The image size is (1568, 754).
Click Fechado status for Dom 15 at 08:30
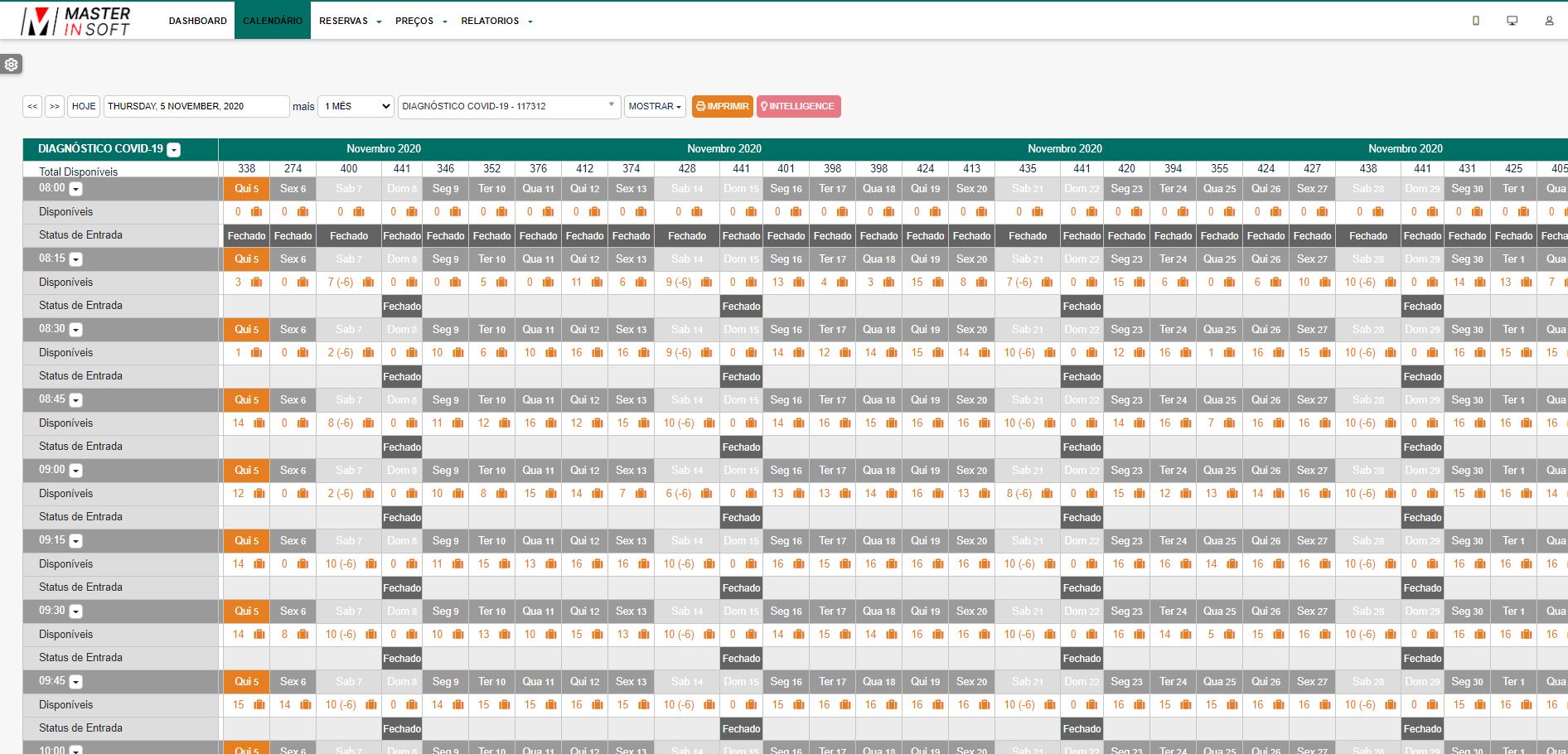click(x=741, y=377)
